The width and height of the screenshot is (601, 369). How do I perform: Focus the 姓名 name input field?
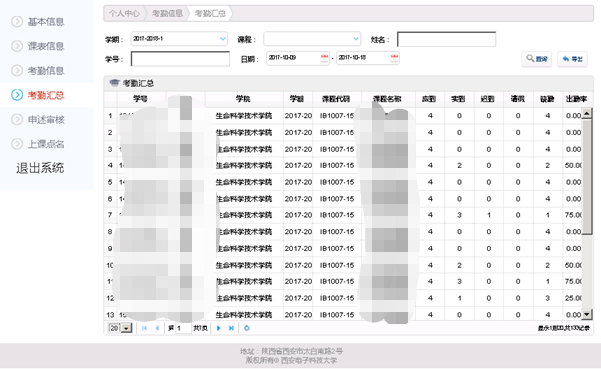tap(446, 39)
